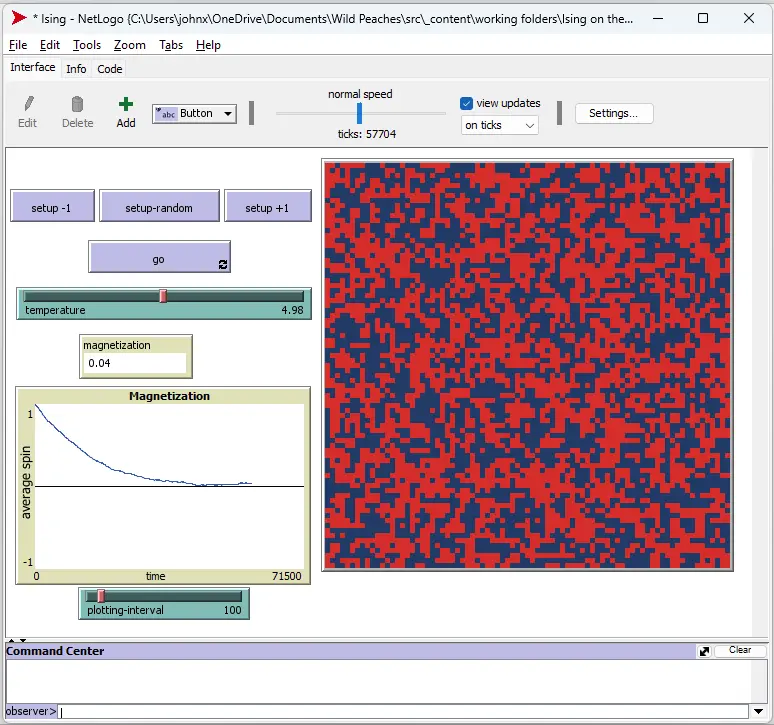This screenshot has width=774, height=725.
Task: Click the plotting-interval slider handle
Action: pos(101,596)
